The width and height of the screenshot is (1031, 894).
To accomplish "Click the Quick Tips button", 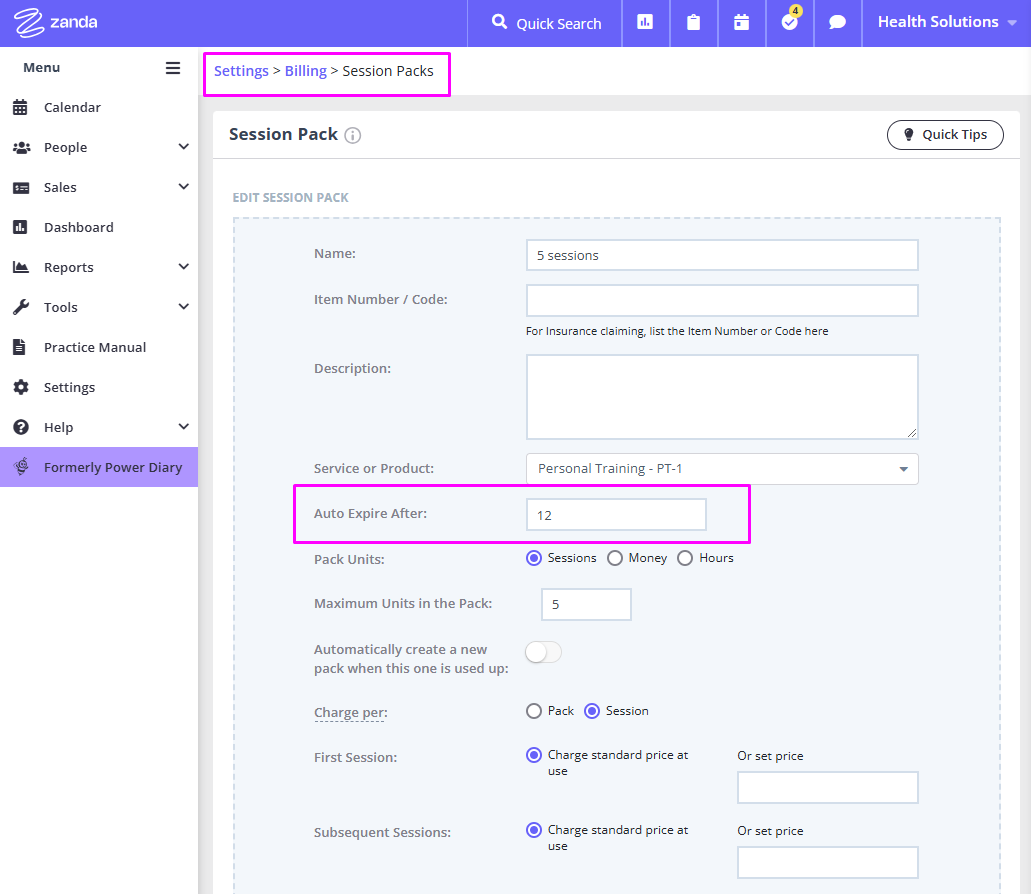I will 944,134.
